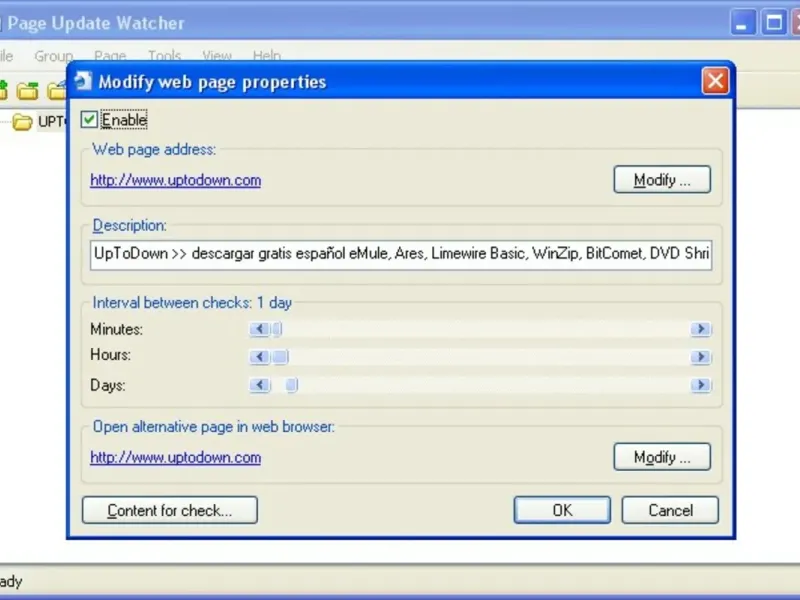
Task: Click the Days slider thumb
Action: (291, 385)
